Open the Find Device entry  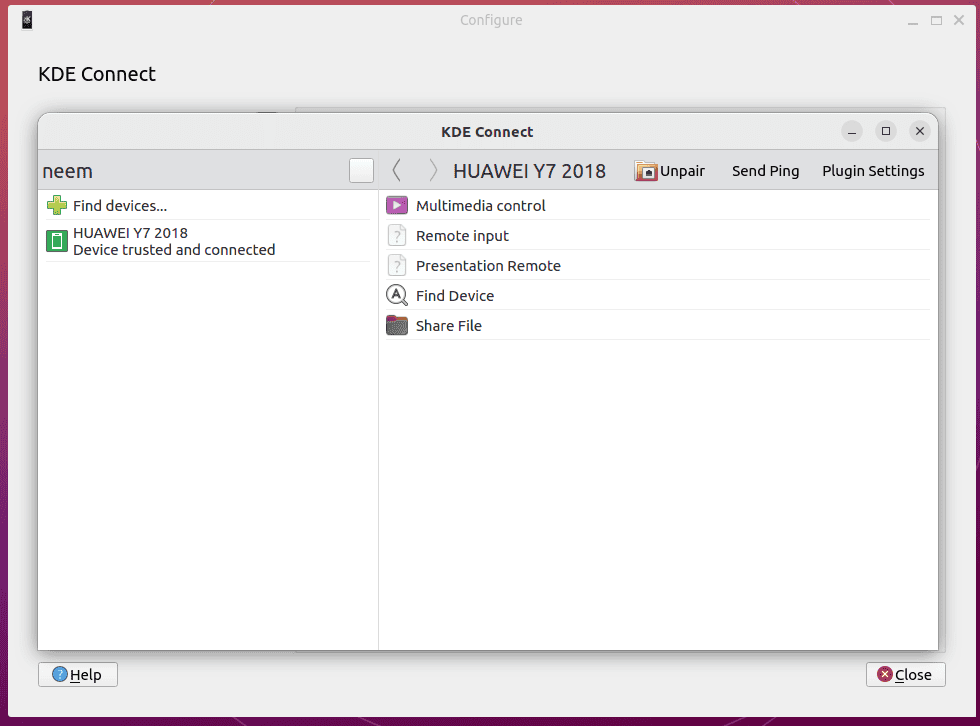pyautogui.click(x=658, y=295)
